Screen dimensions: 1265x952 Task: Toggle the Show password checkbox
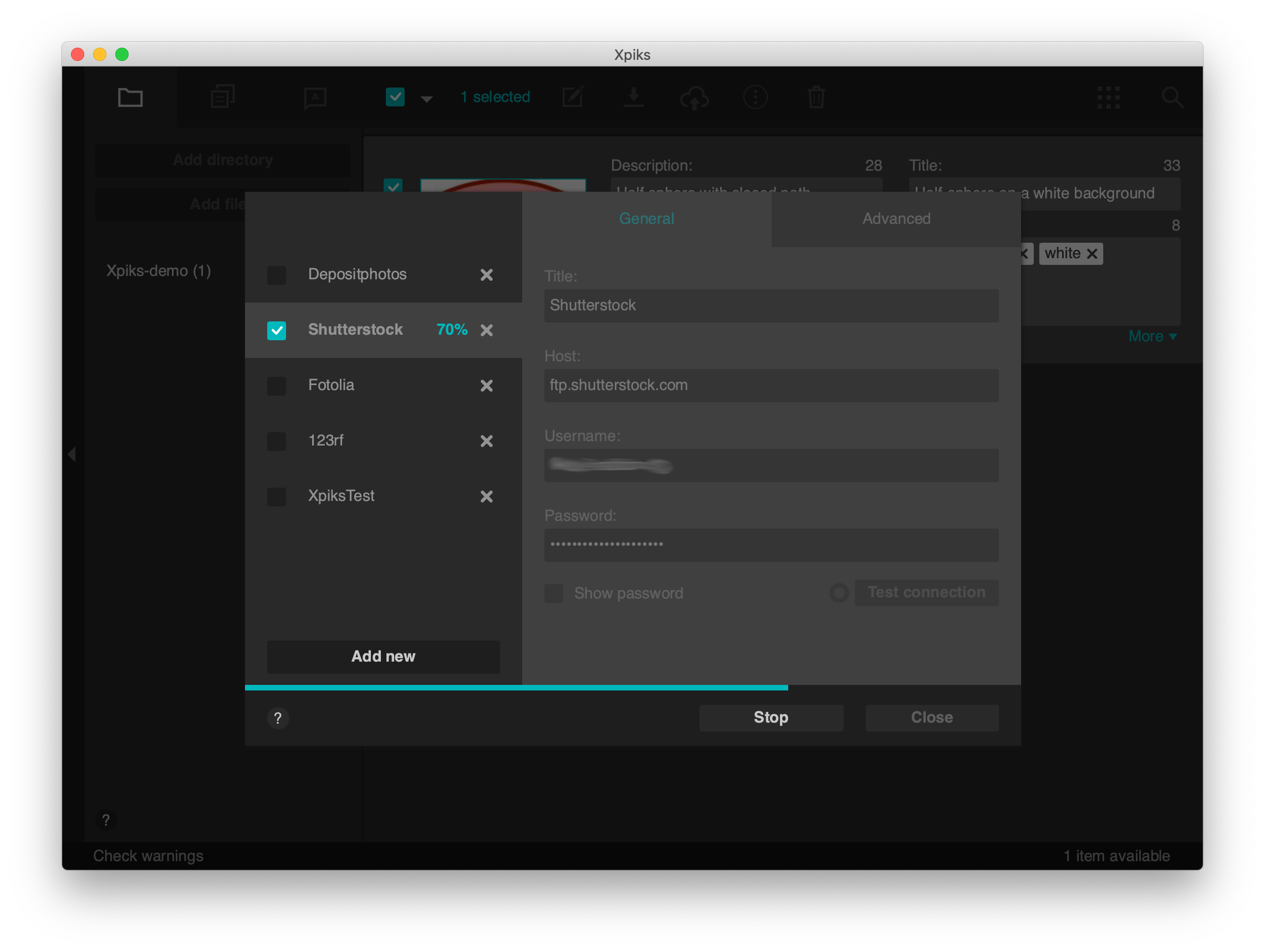point(554,593)
